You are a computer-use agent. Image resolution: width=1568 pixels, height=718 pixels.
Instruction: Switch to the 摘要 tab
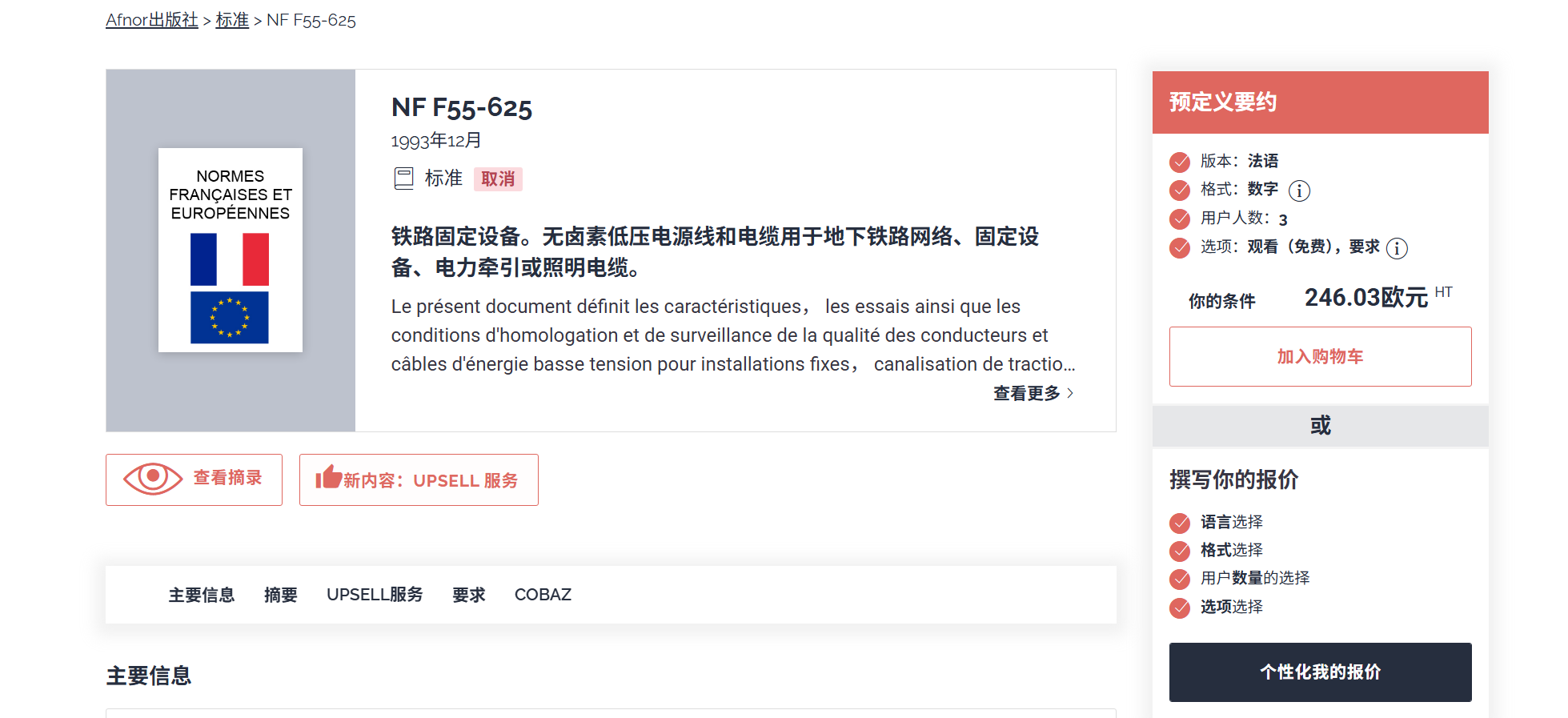tap(280, 595)
